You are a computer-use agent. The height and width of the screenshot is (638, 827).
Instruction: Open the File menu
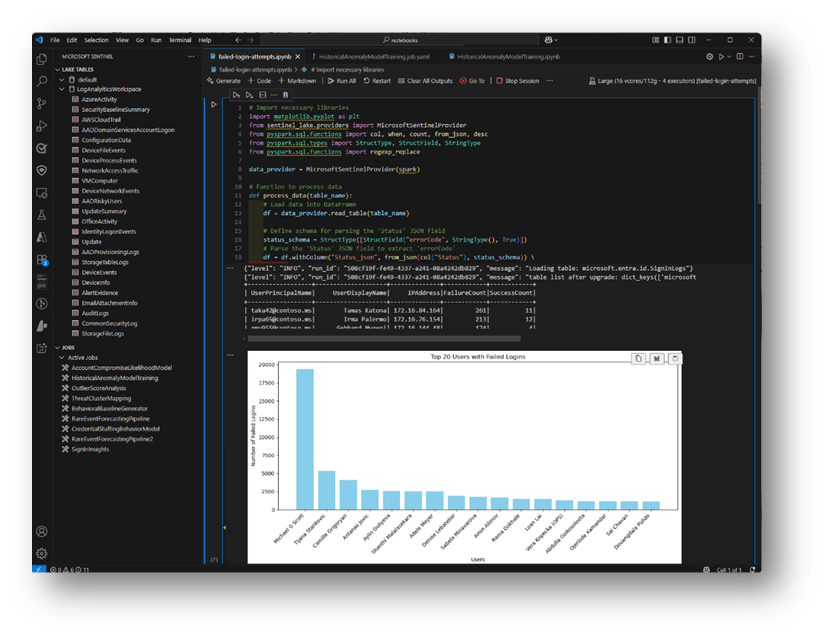point(55,40)
